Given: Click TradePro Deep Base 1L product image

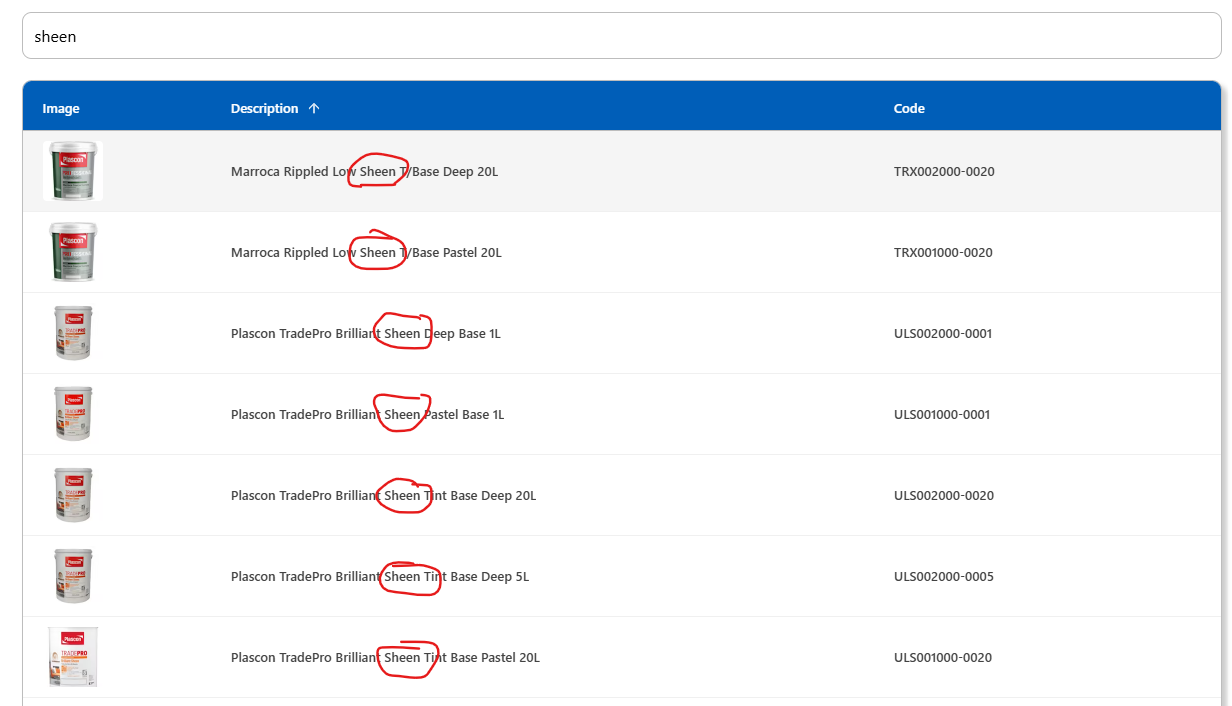Looking at the screenshot, I should (73, 333).
